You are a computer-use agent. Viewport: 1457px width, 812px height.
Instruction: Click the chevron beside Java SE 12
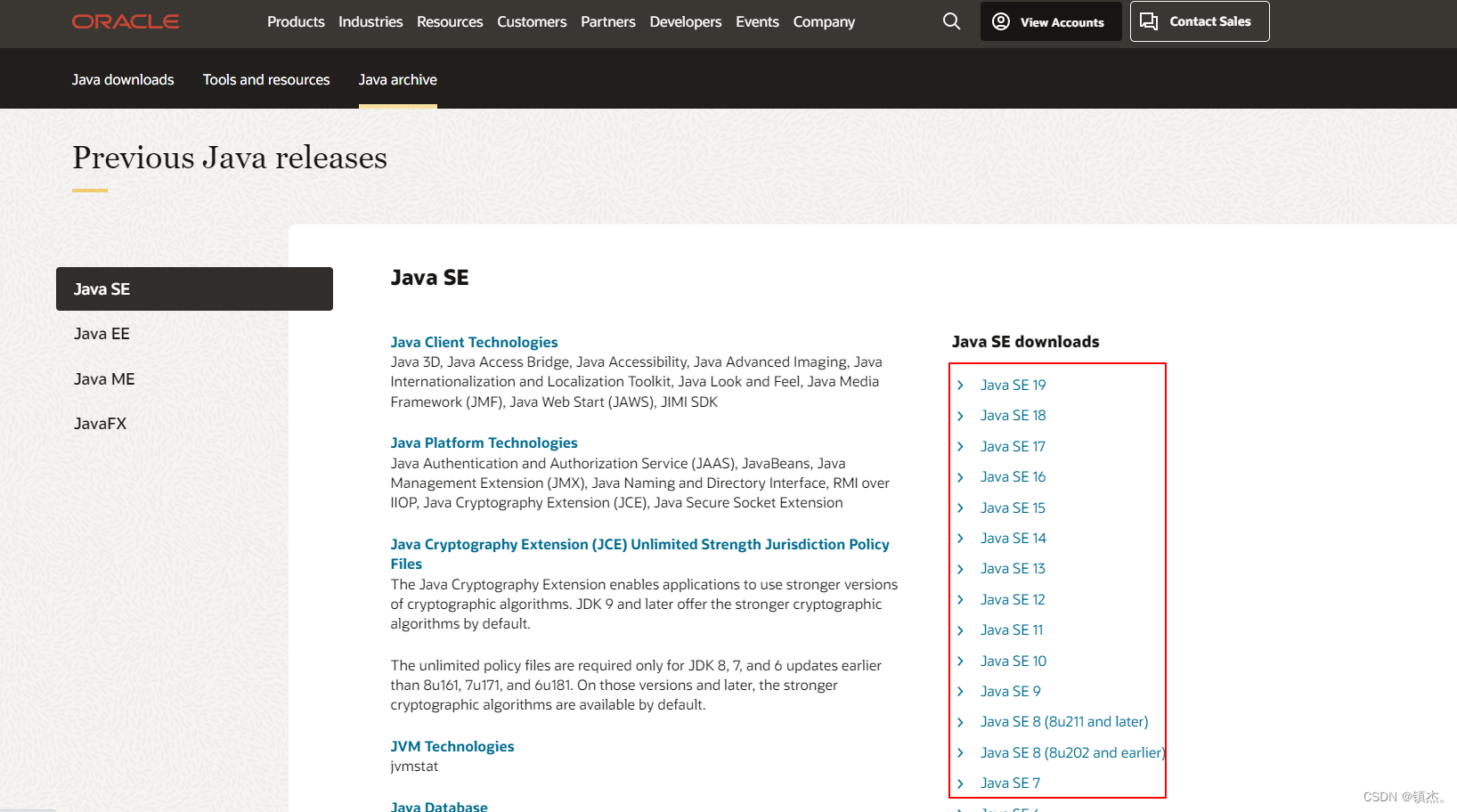coord(960,599)
